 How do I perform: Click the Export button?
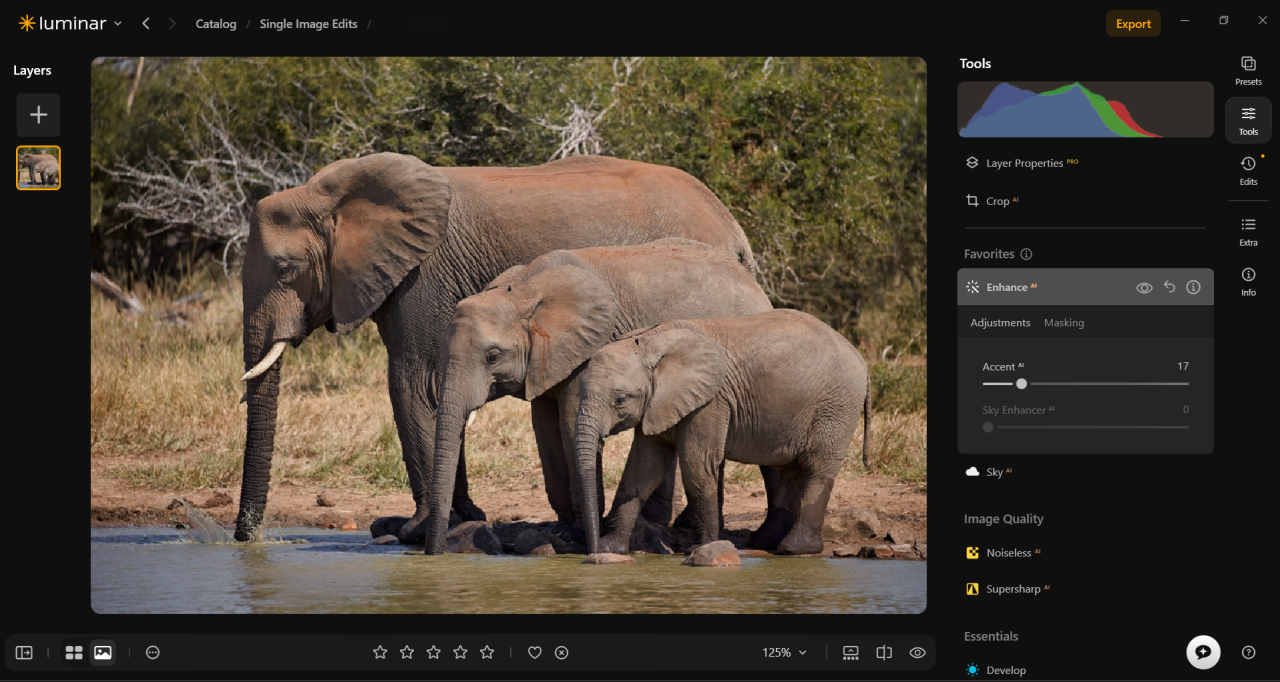[1133, 24]
